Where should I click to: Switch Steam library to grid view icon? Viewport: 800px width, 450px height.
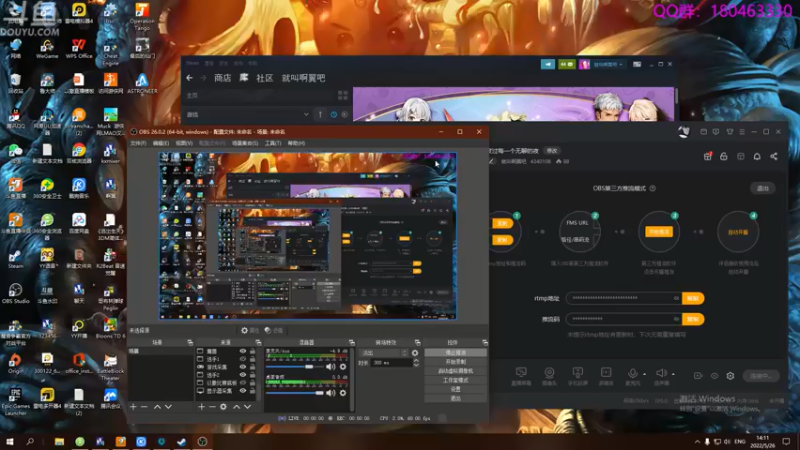tap(343, 95)
